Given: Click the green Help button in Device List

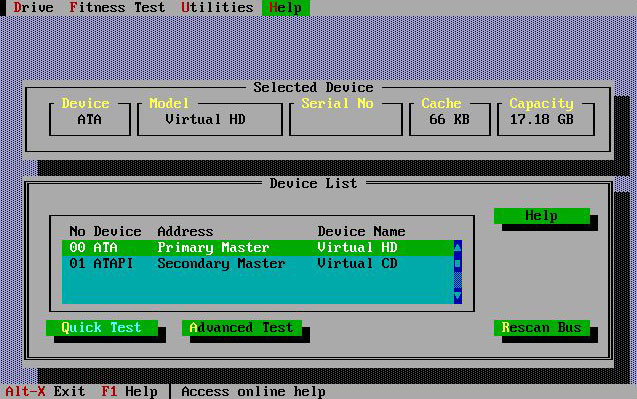Looking at the screenshot, I should [542, 216].
